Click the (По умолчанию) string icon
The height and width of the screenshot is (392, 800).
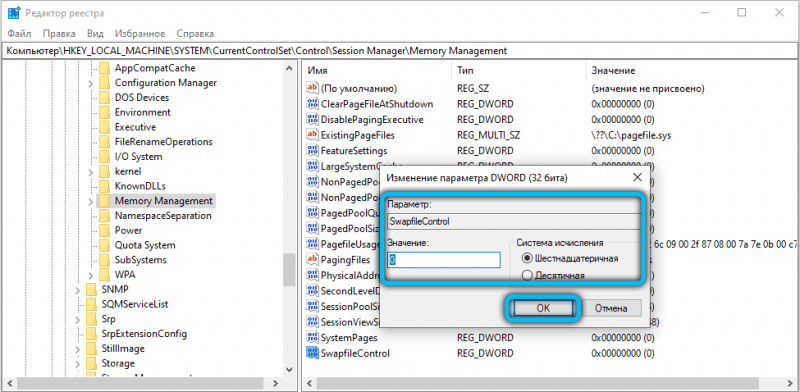click(312, 88)
